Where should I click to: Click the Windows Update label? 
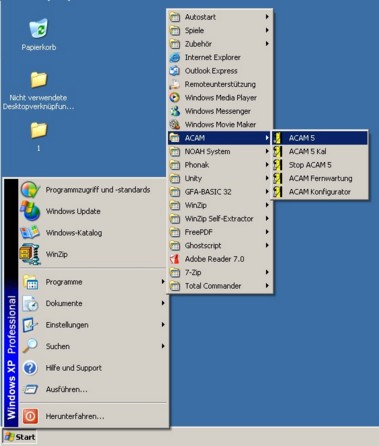click(73, 211)
